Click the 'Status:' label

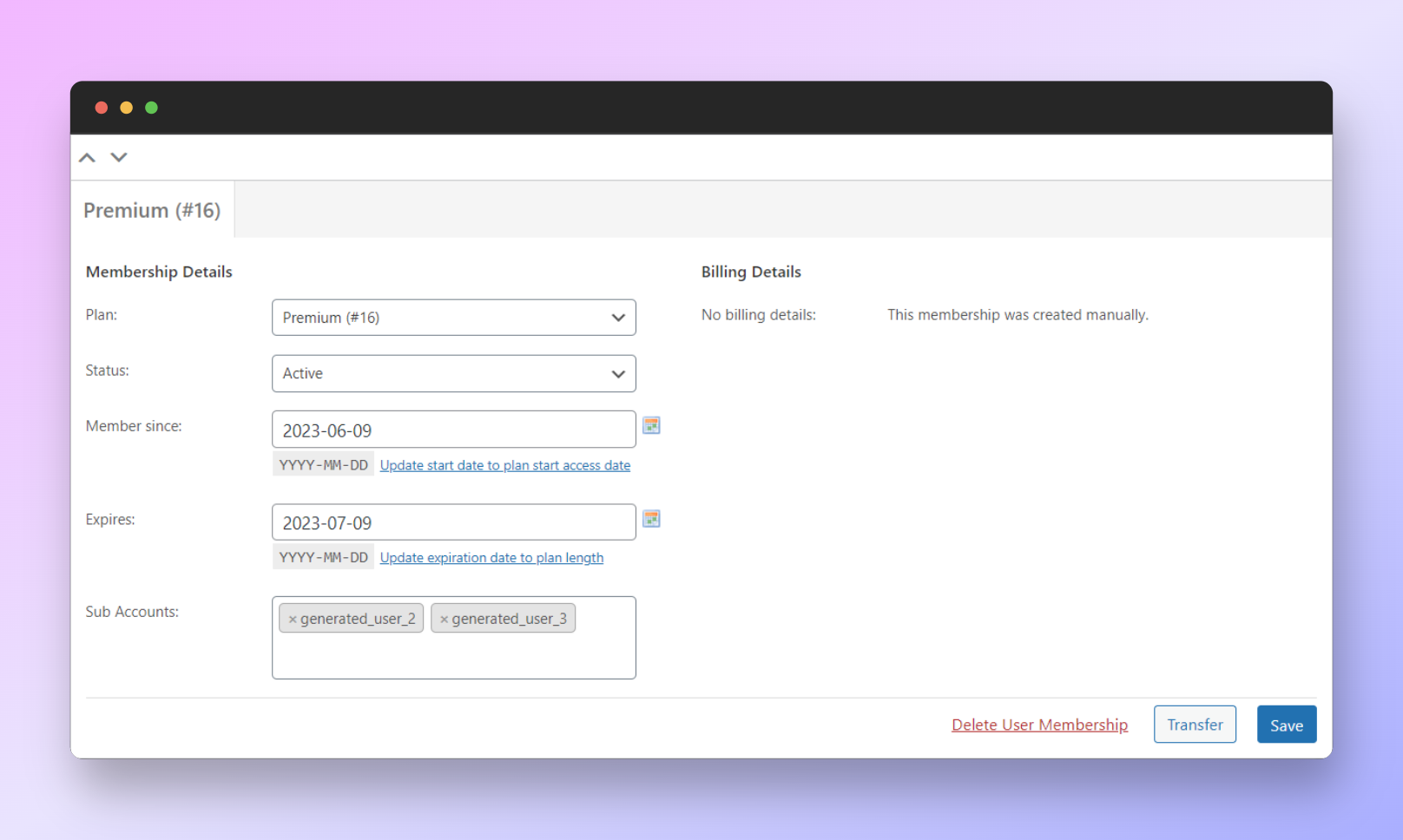(107, 371)
